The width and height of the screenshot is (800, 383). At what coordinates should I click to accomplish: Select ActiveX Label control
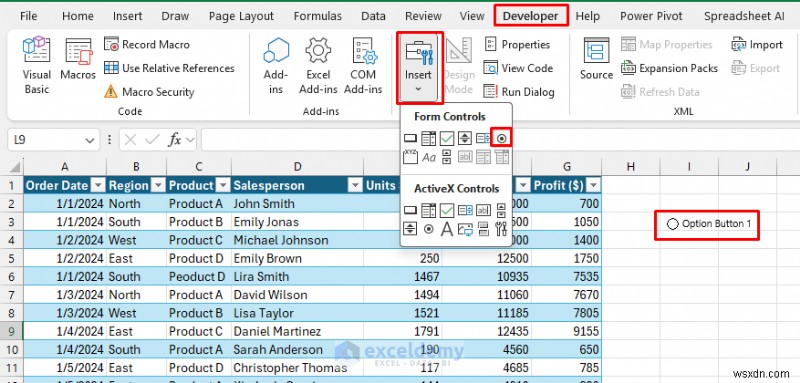[447, 229]
